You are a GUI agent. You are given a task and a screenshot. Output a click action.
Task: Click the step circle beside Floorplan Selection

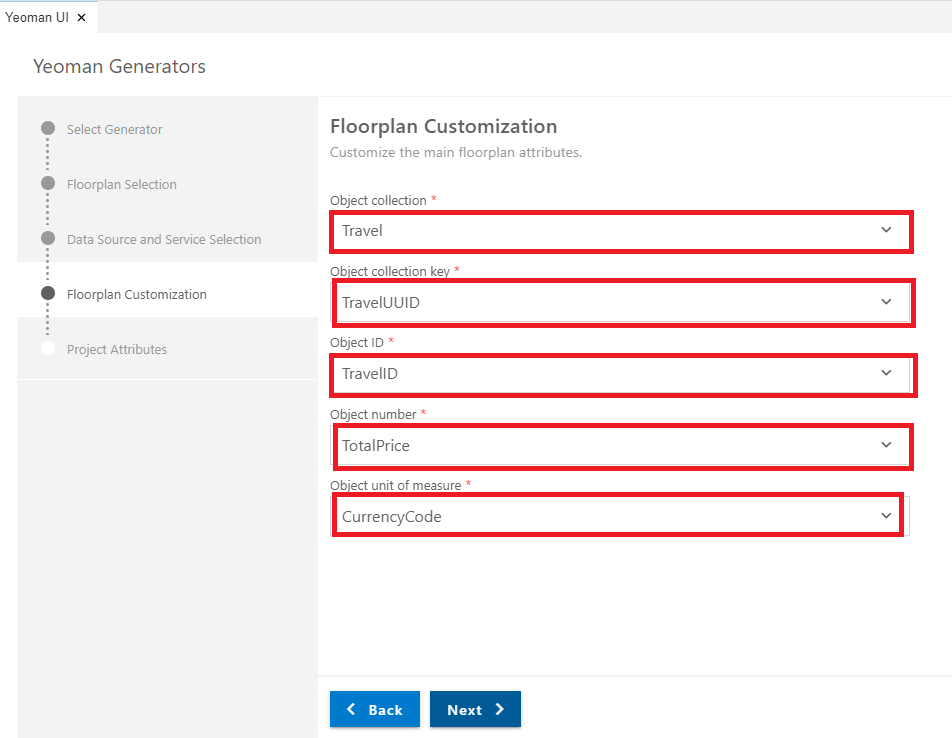(x=48, y=183)
